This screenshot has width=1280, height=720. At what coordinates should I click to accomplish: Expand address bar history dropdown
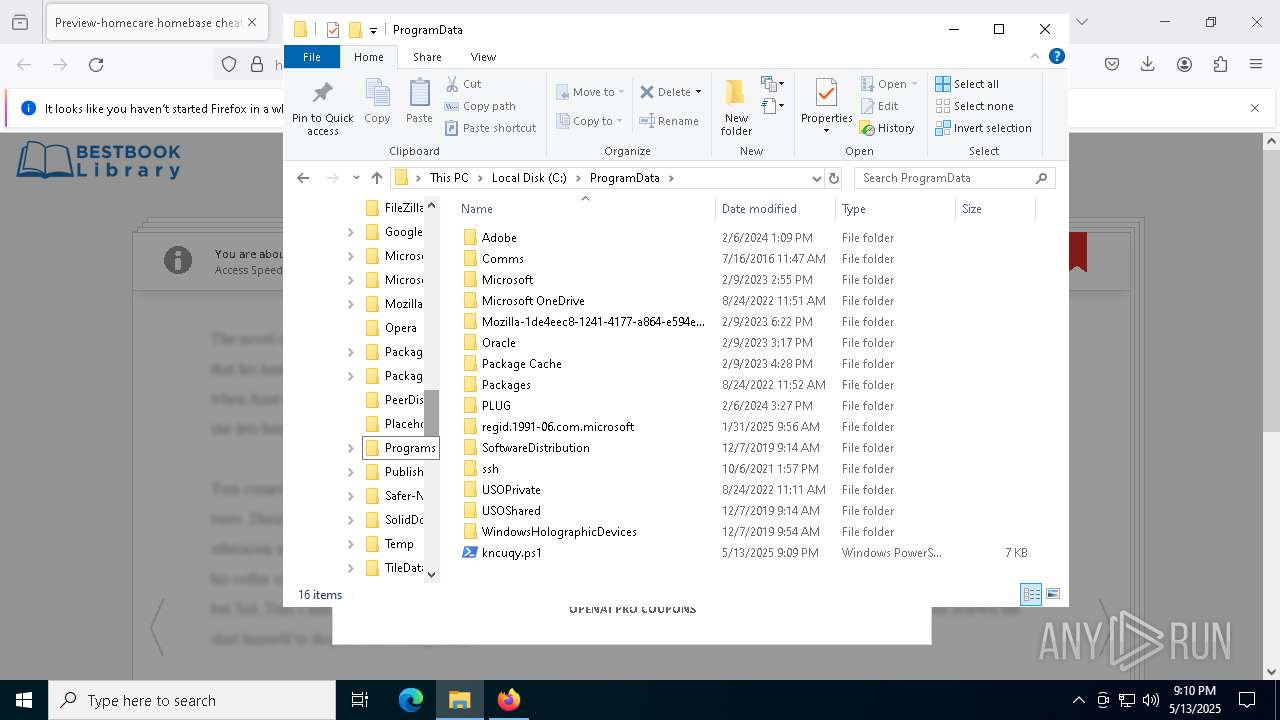click(816, 178)
